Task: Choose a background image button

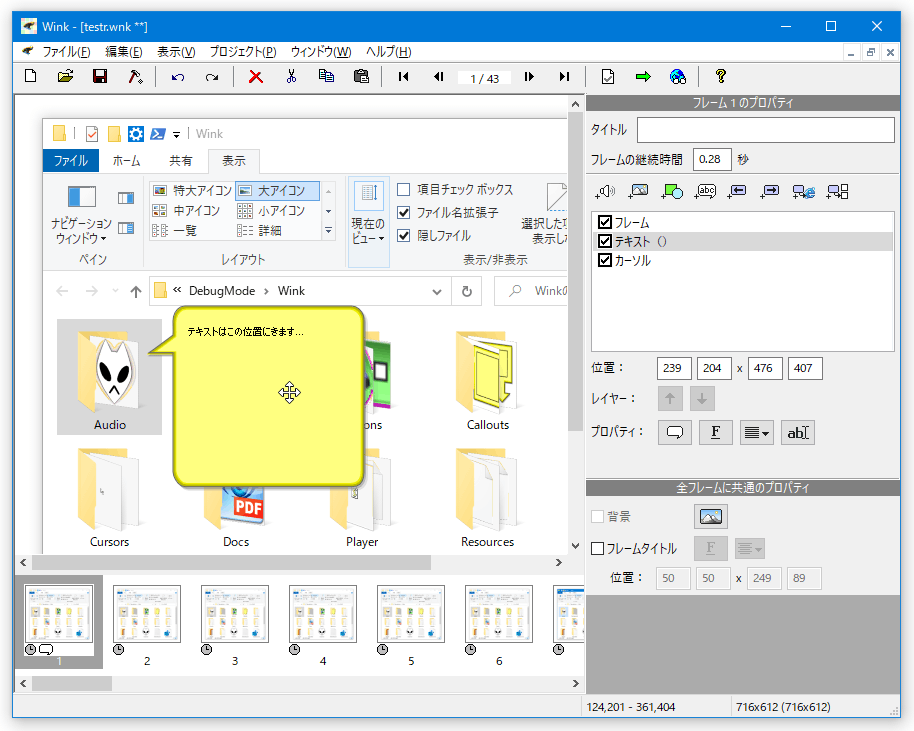Action: 711,516
